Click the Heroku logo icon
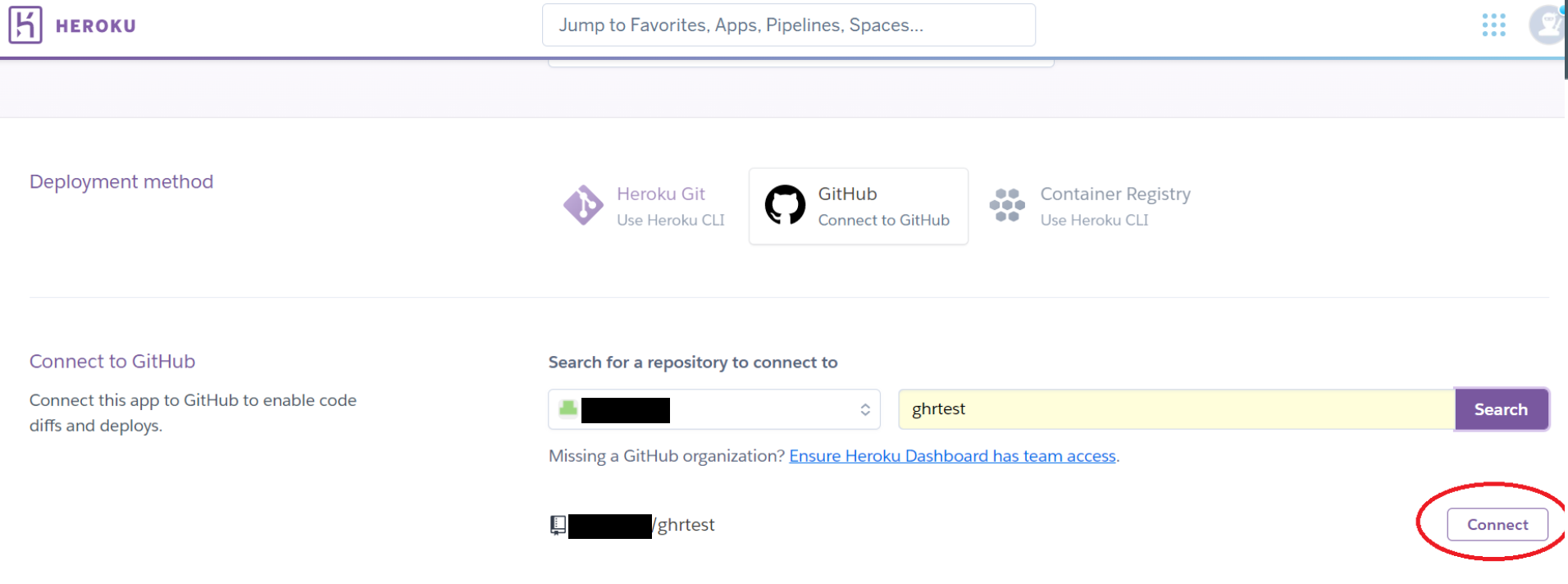 (25, 25)
